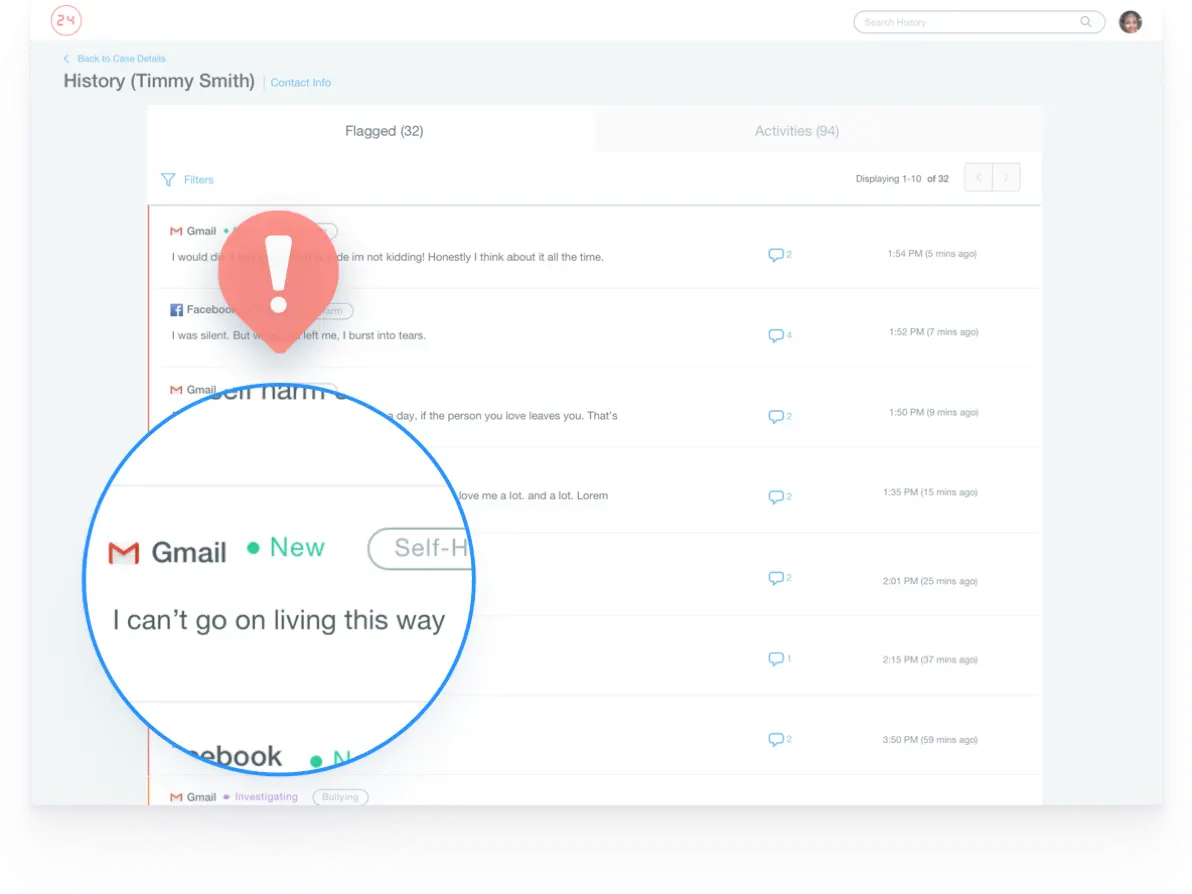Open the Filters funnel icon

167,179
